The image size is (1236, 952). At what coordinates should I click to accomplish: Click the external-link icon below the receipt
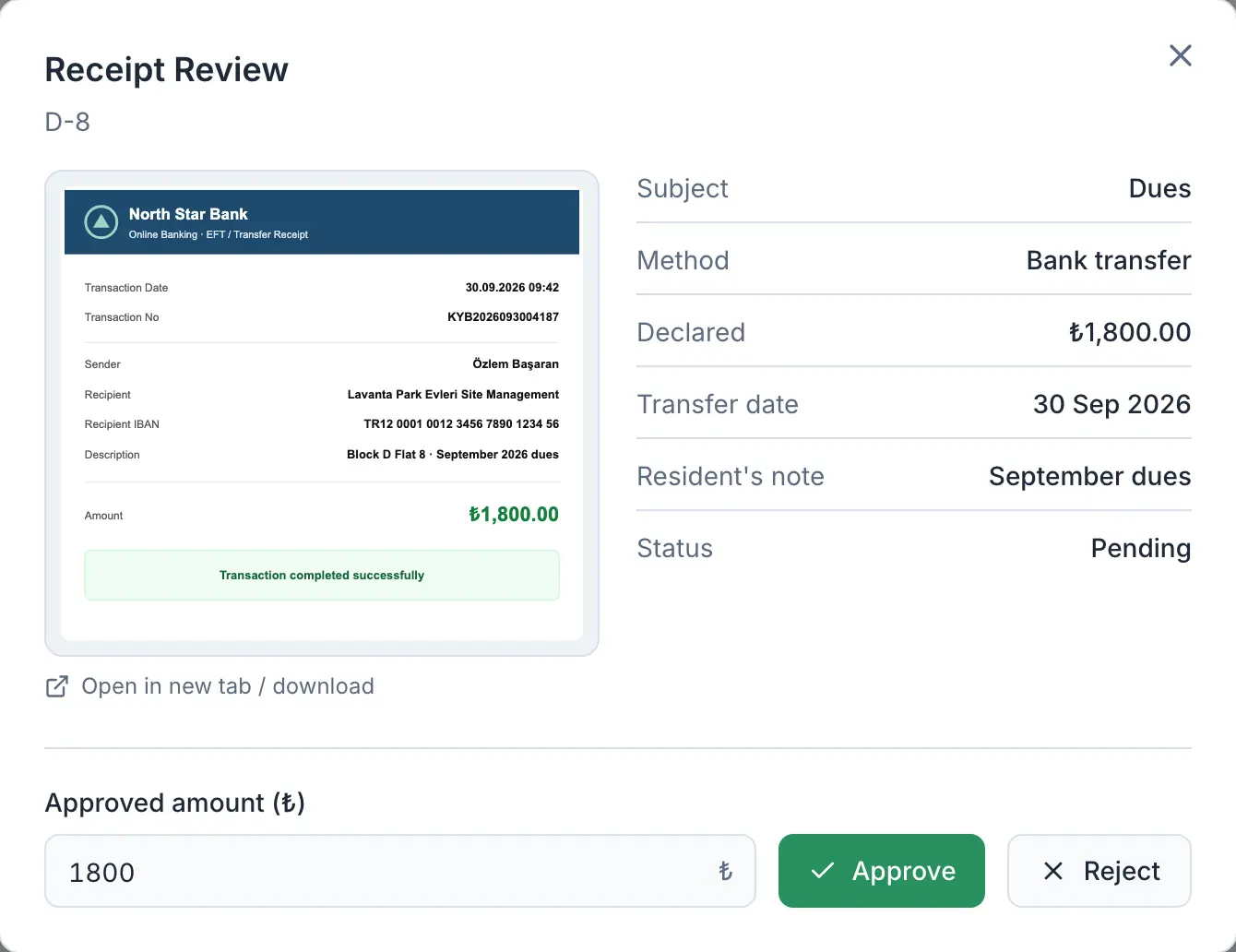(57, 686)
